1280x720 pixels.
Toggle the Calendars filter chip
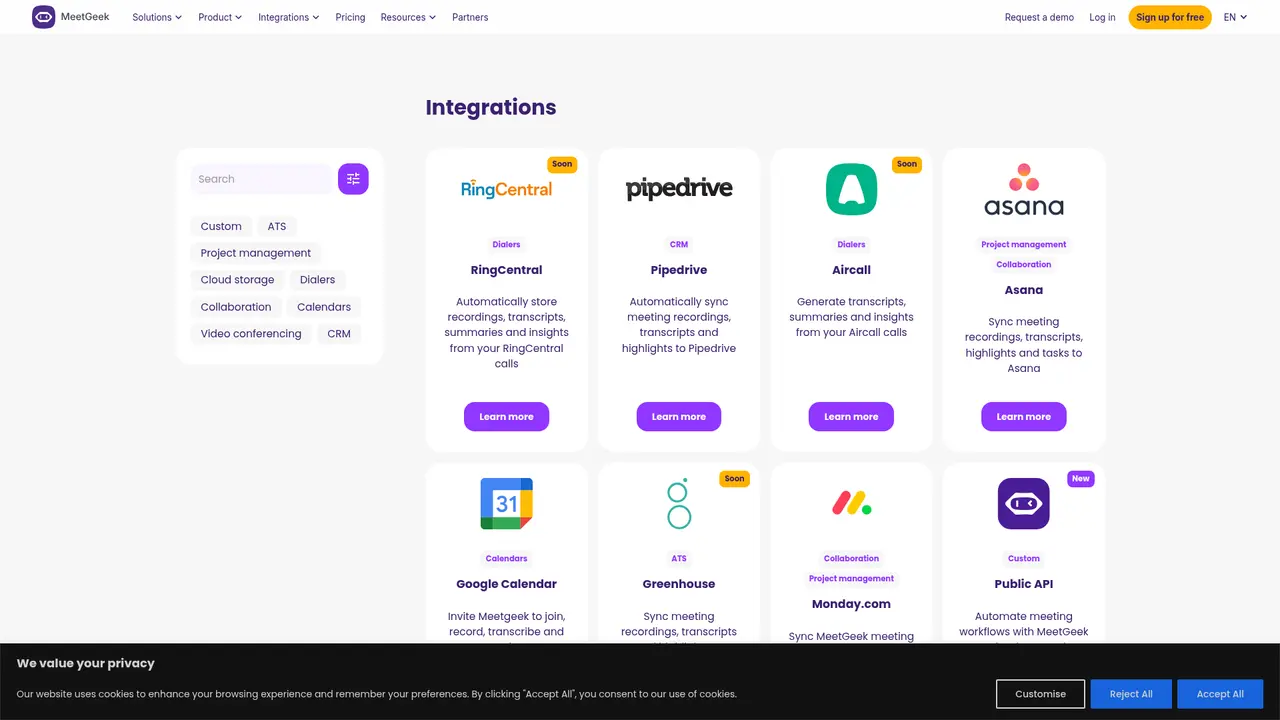click(x=324, y=307)
